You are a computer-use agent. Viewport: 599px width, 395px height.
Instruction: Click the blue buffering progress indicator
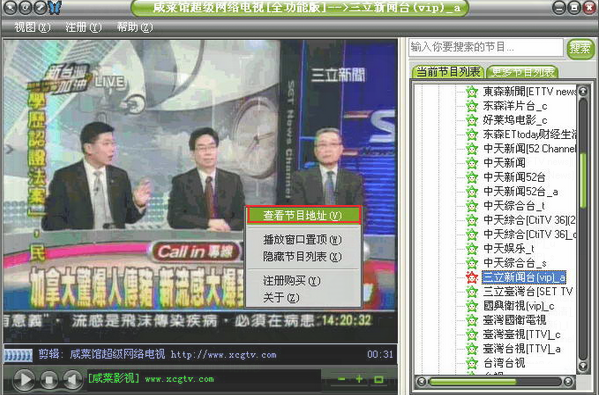click(x=18, y=355)
